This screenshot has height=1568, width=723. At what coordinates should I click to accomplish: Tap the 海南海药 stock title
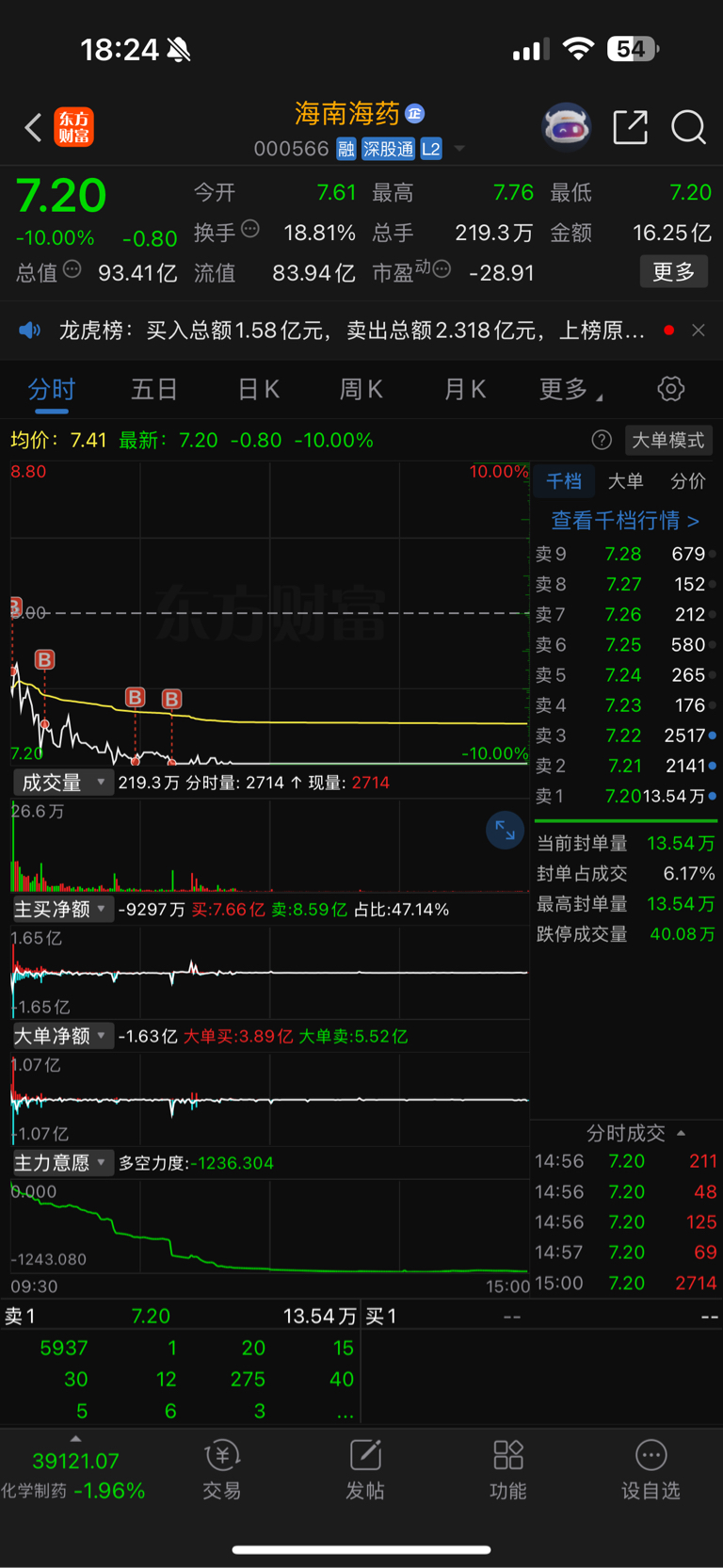[x=347, y=114]
